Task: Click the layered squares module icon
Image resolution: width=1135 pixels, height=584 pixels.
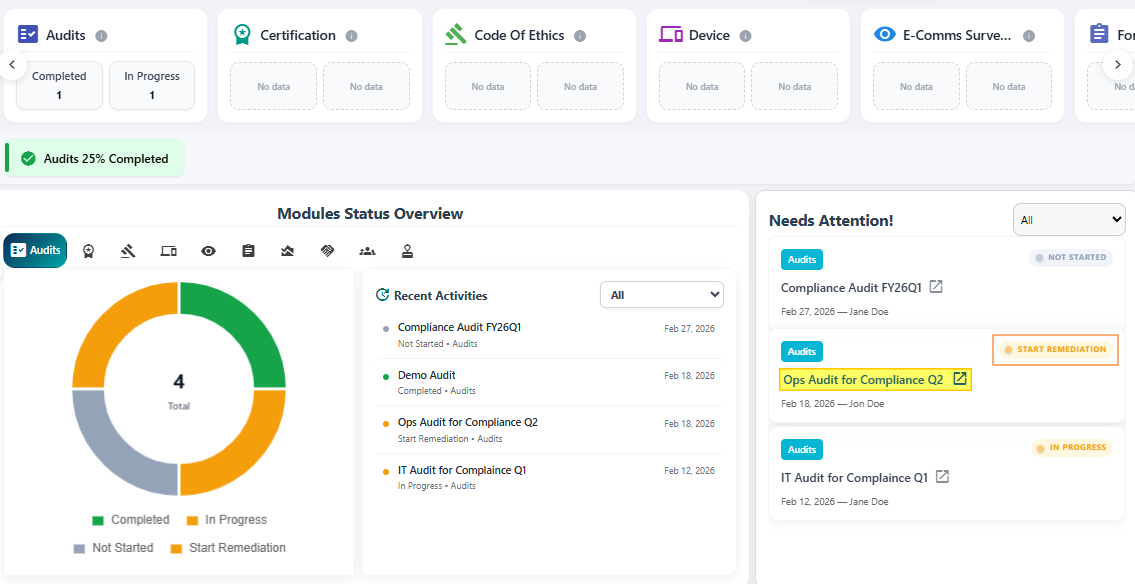Action: [328, 251]
